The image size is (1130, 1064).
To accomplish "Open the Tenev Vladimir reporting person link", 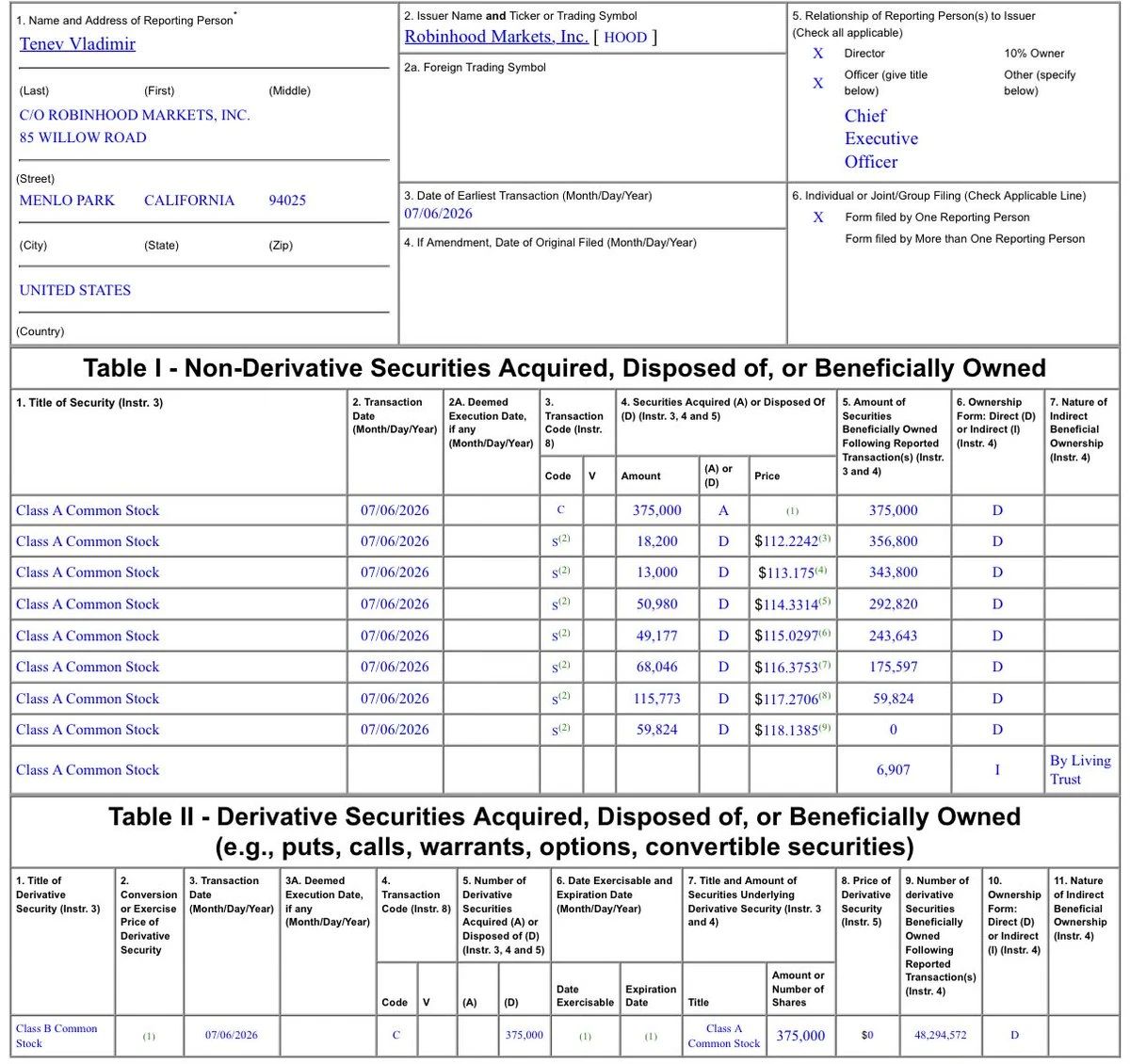I will pos(77,44).
